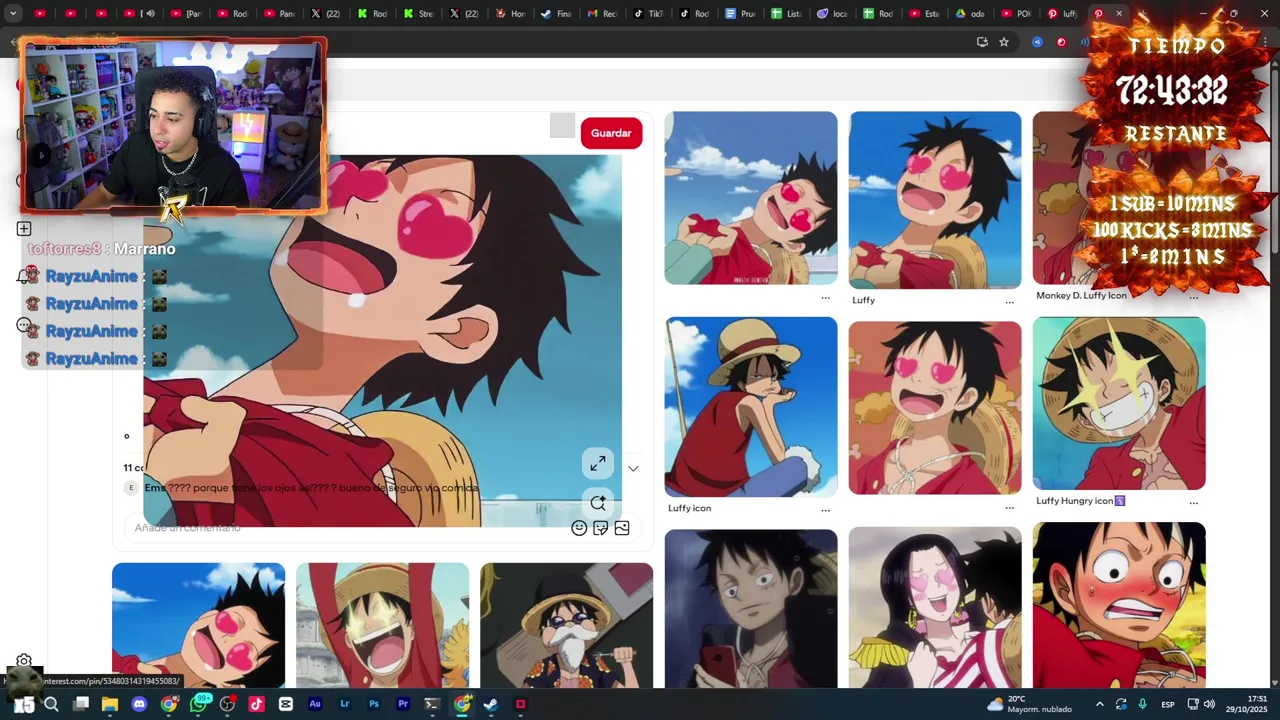Open Pinterest notifications bell in sidebar
This screenshot has width=1280, height=720.
click(x=24, y=276)
